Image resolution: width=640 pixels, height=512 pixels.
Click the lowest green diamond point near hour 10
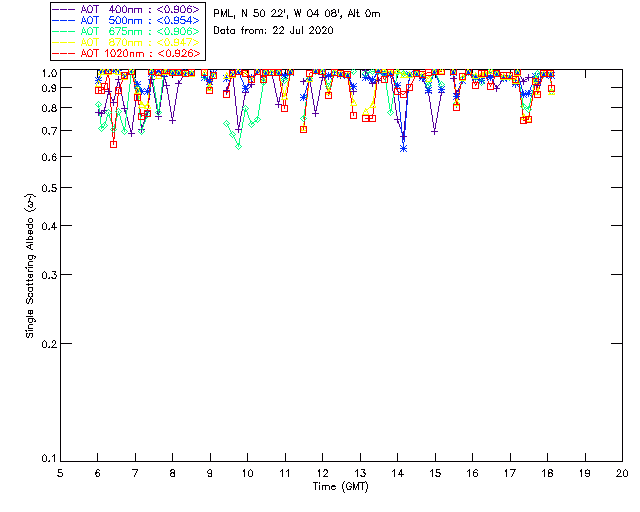coord(239,146)
